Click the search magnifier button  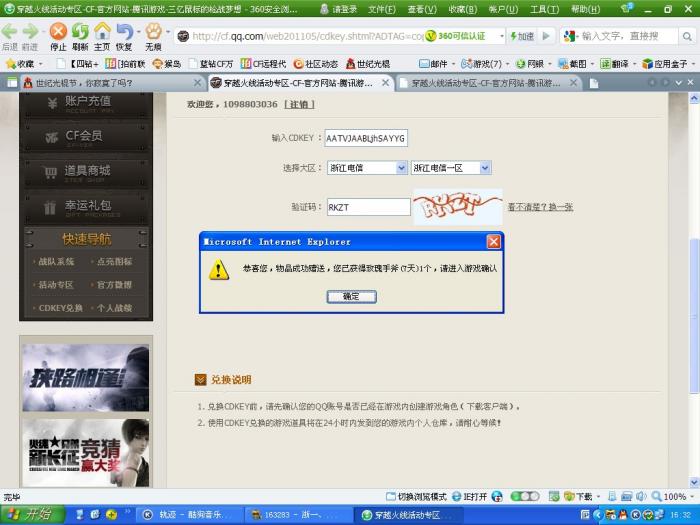tap(687, 37)
